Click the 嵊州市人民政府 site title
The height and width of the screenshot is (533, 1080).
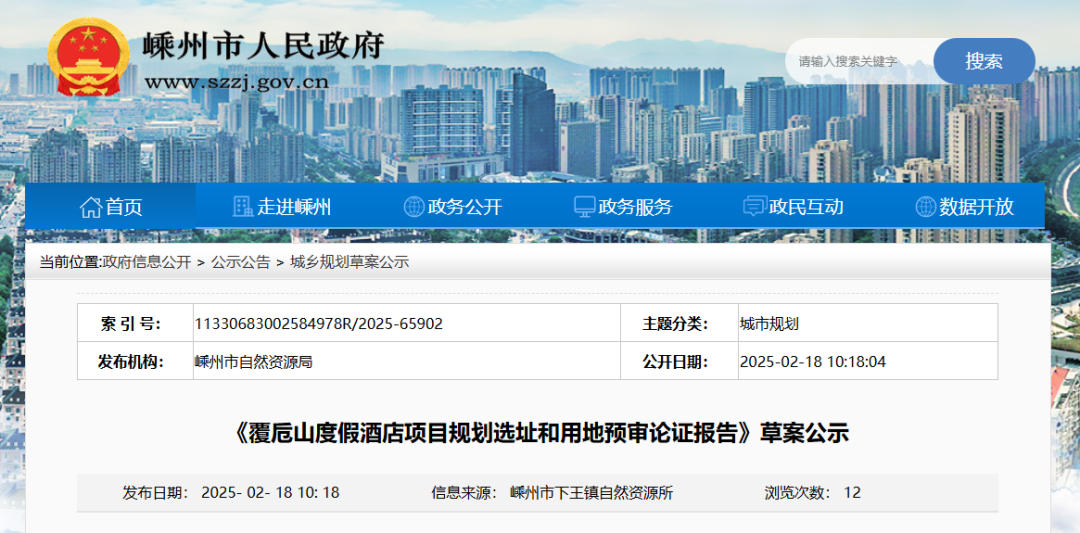(x=263, y=45)
